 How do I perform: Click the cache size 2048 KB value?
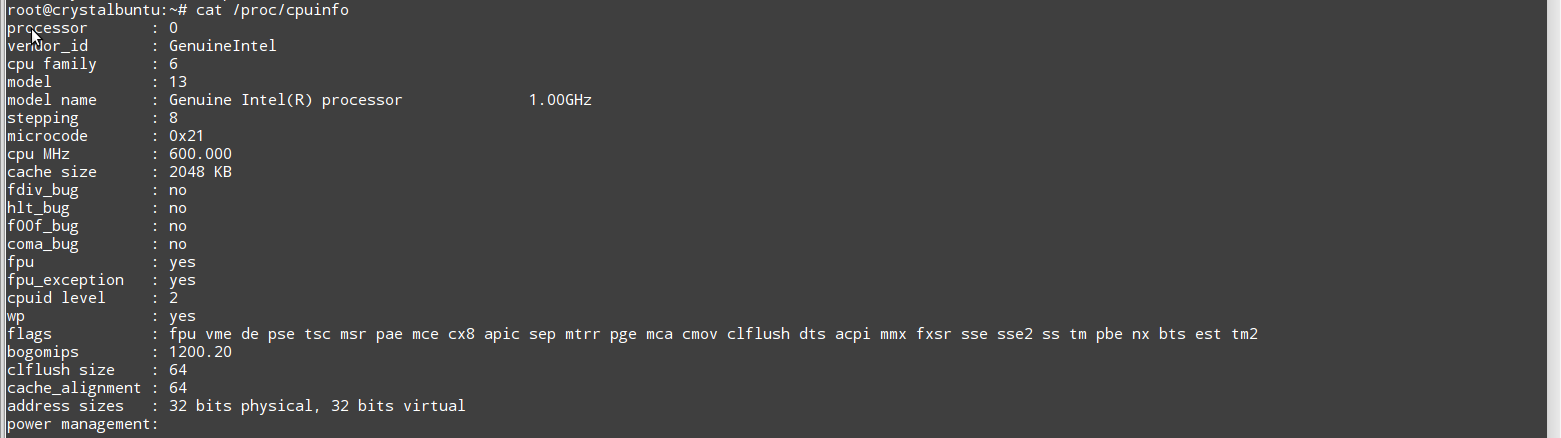pos(200,171)
